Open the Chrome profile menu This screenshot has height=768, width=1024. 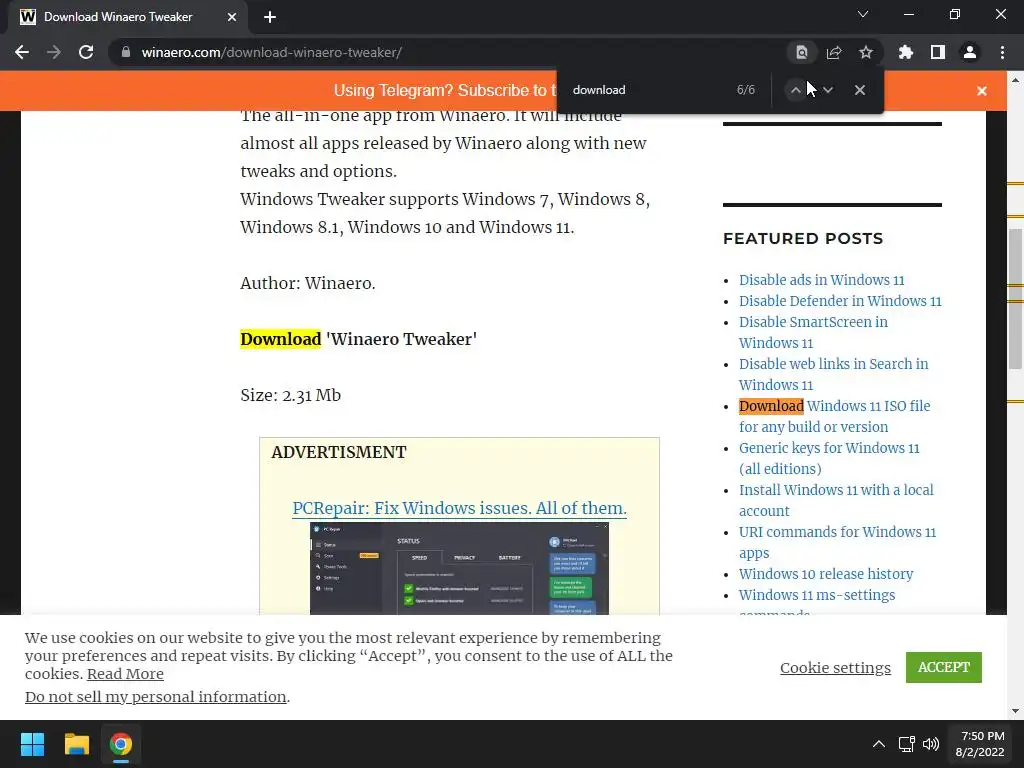(x=970, y=52)
